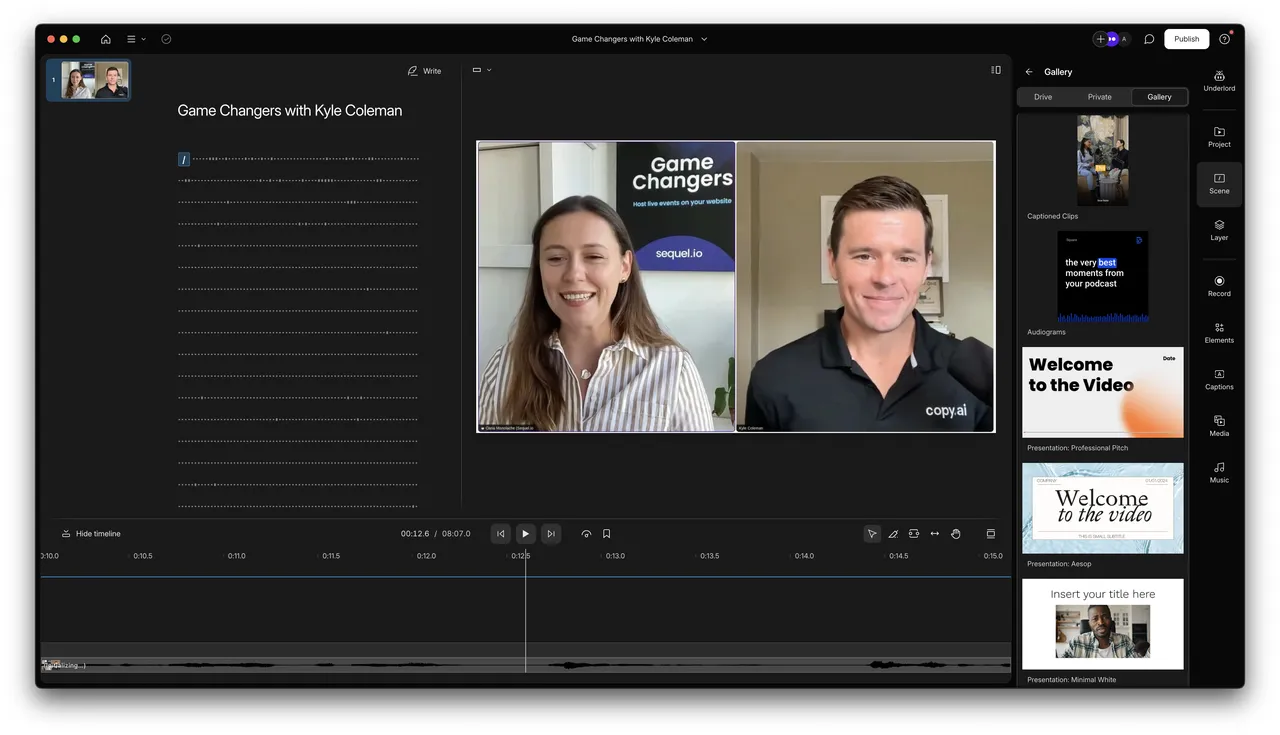Open the playback speed gauge icon
Viewport: 1280px width, 735px height.
pyautogui.click(x=586, y=534)
